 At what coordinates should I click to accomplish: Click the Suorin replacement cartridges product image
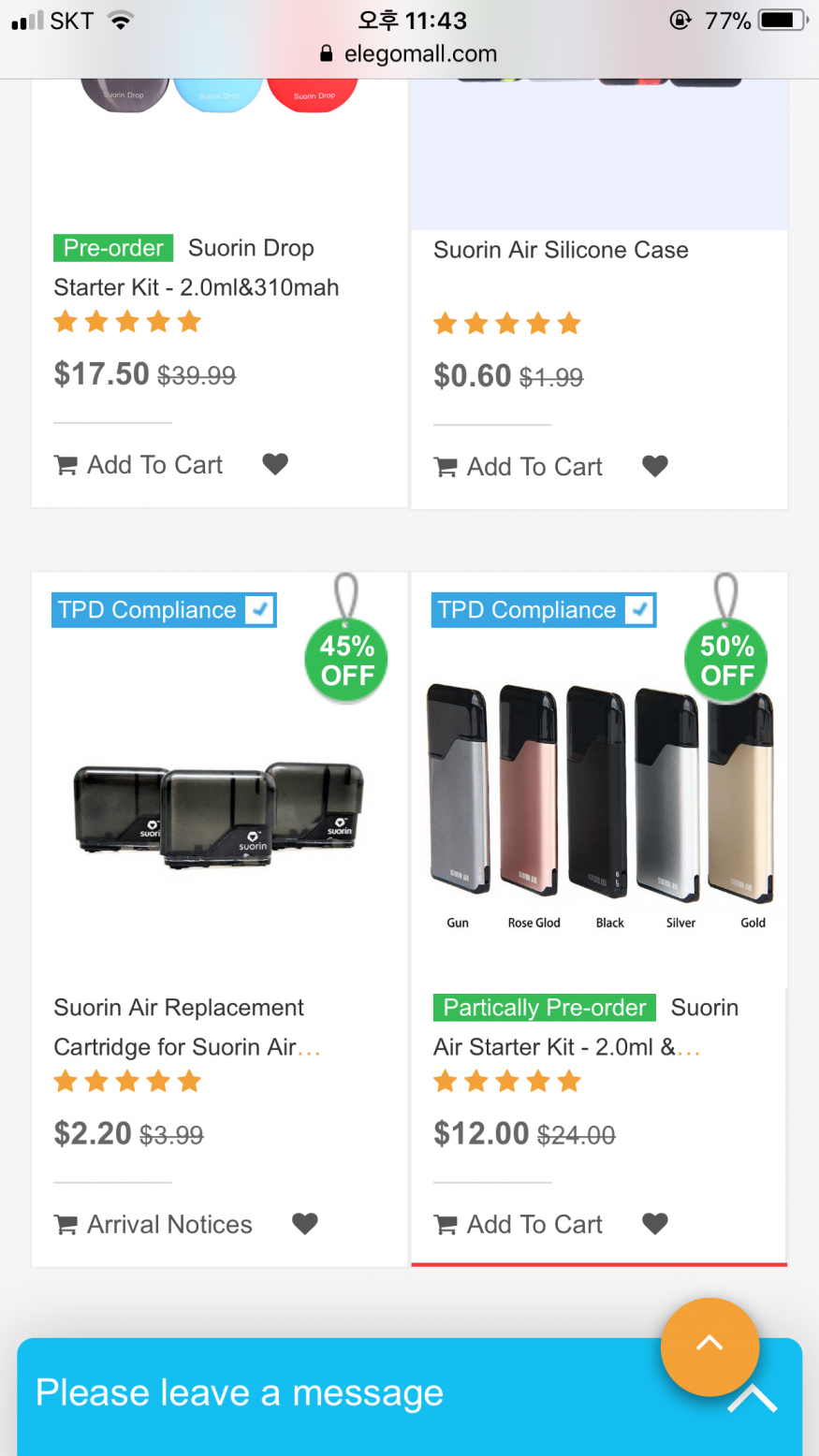(219, 808)
